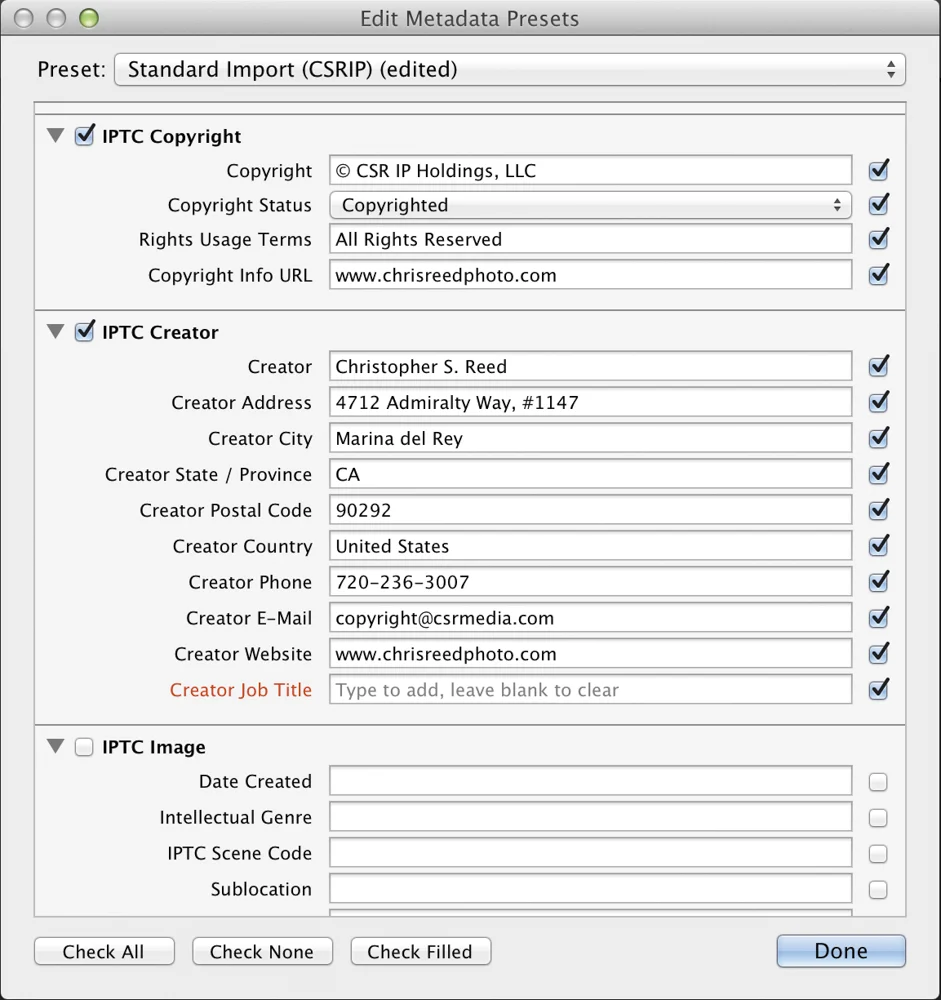This screenshot has width=941, height=1000.
Task: Edit the Rights Usage Terms field
Action: coord(590,239)
